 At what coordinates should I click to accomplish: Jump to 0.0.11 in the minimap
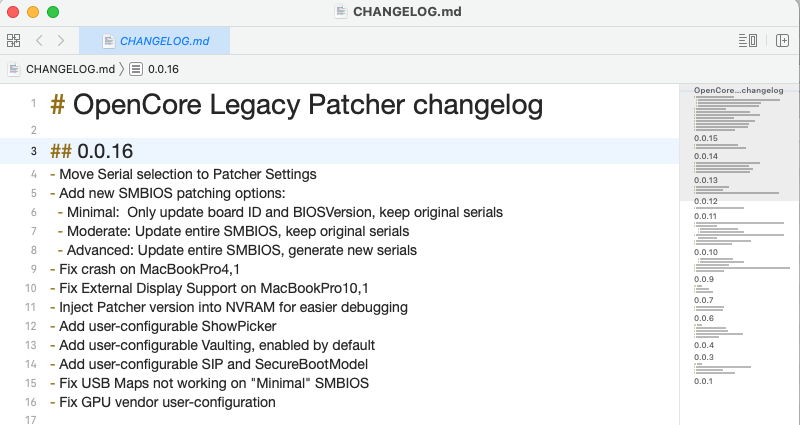pyautogui.click(x=705, y=216)
